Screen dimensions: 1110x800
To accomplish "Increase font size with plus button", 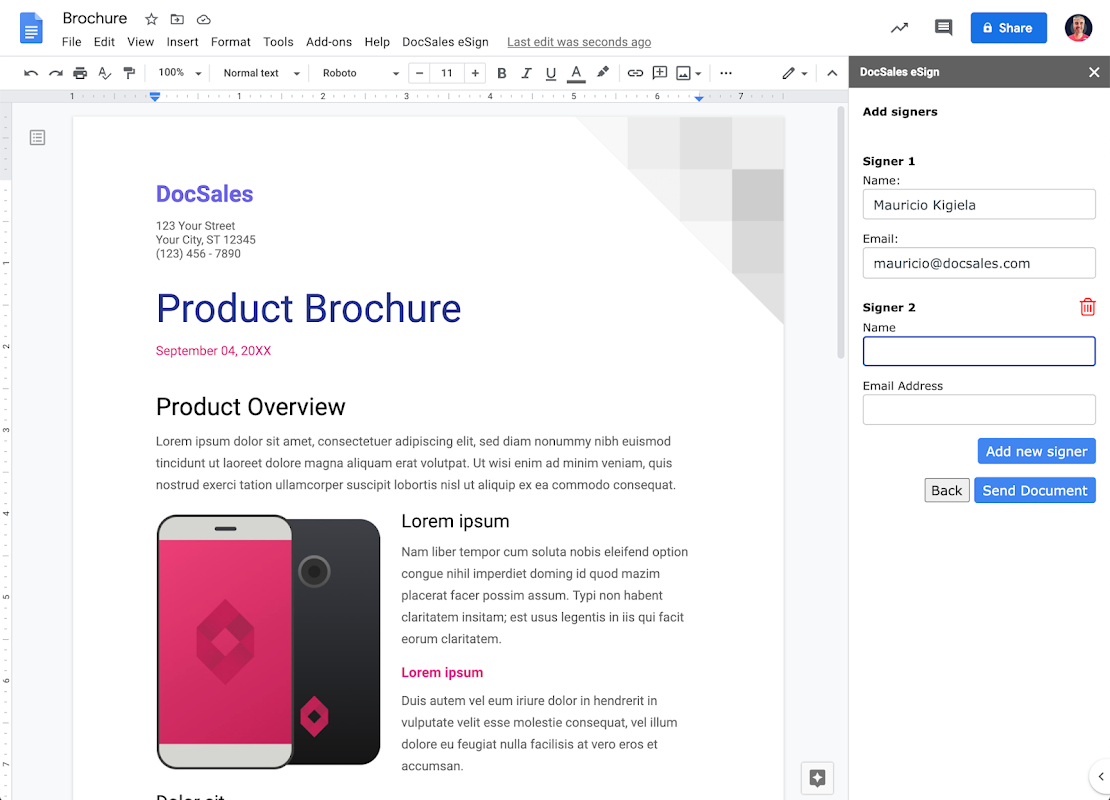I will (475, 73).
